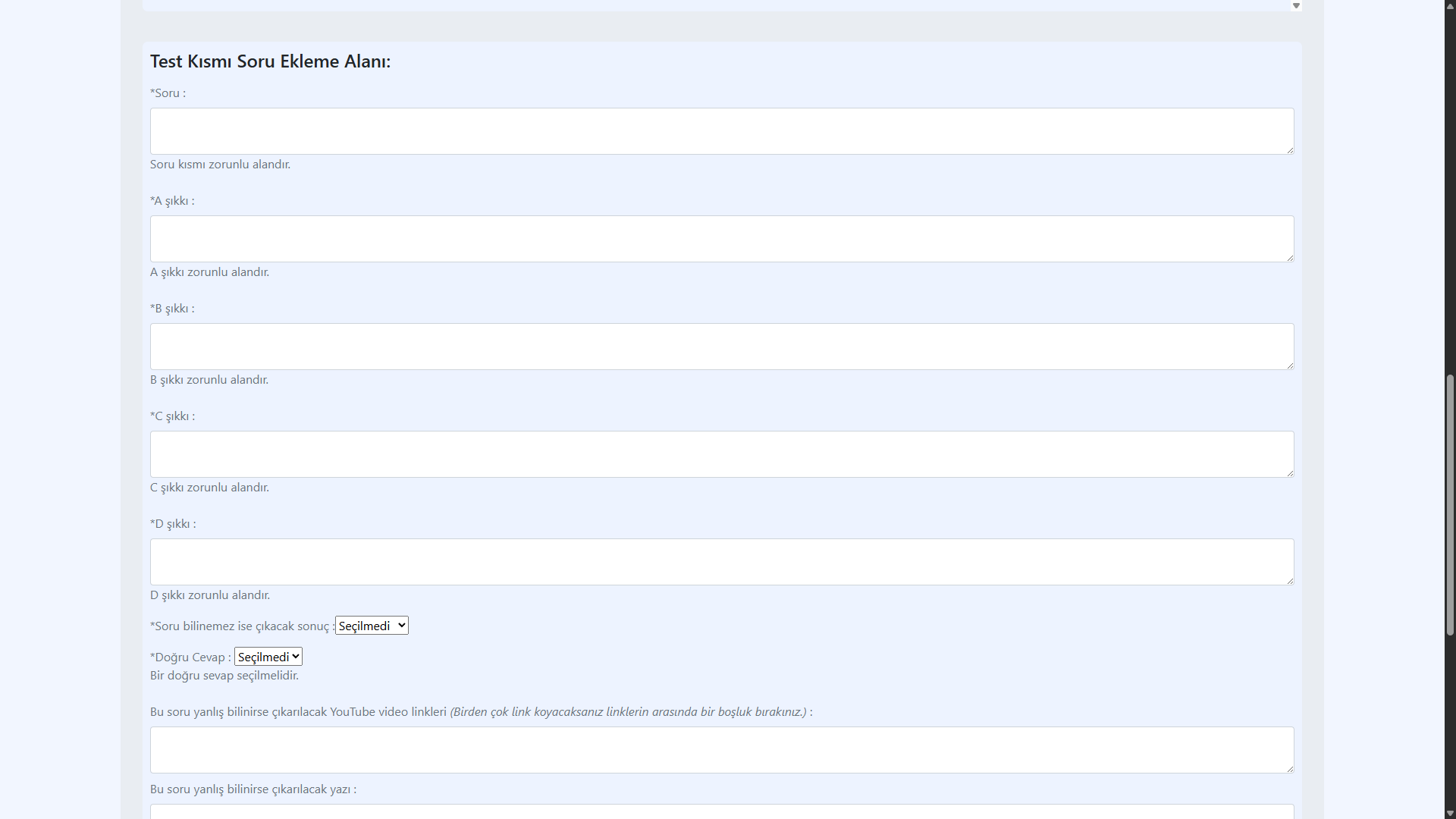Click the 'Test Kısmı Soru Ekleme Alanı' heading
Image resolution: width=1456 pixels, height=819 pixels.
[x=270, y=61]
